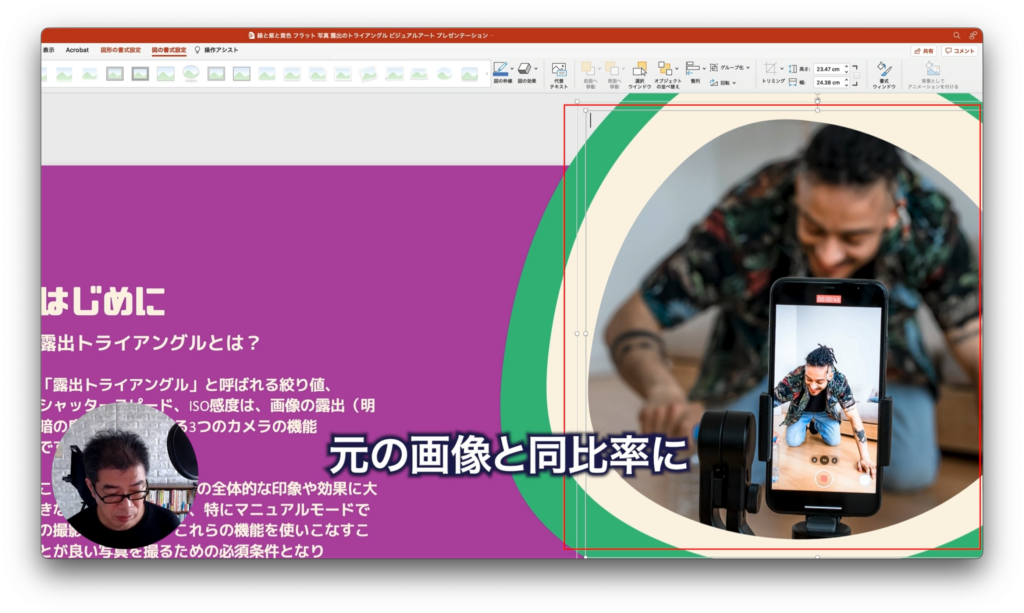Click the Picture Border (図の枠線) icon

500,66
